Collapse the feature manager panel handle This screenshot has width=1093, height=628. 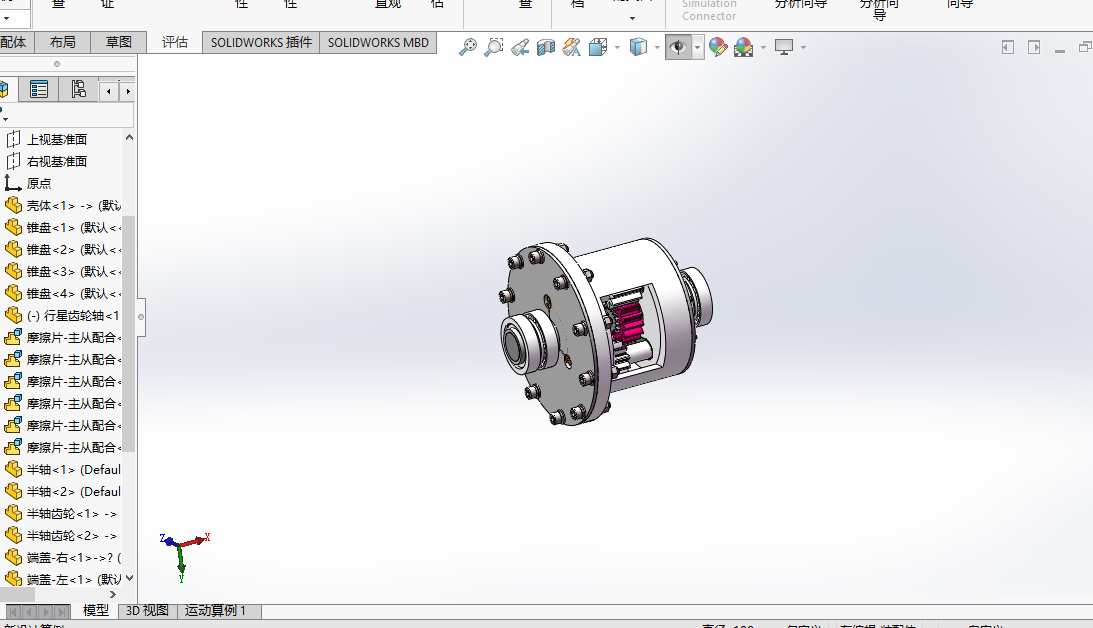pyautogui.click(x=141, y=317)
